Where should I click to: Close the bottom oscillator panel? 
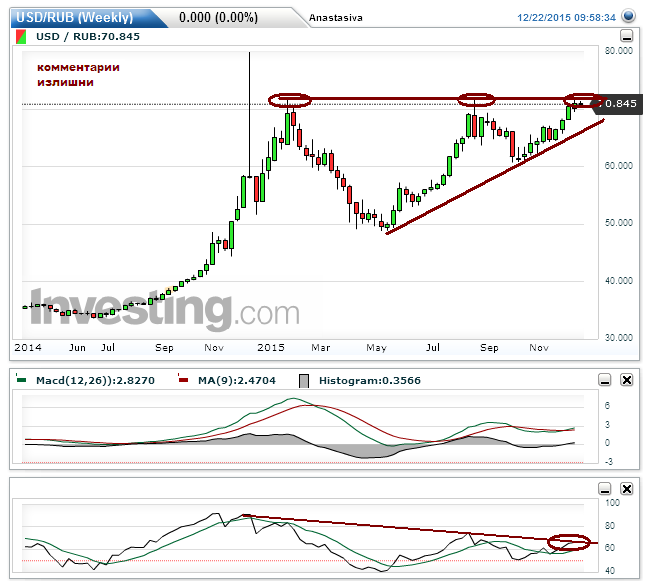pos(627,488)
